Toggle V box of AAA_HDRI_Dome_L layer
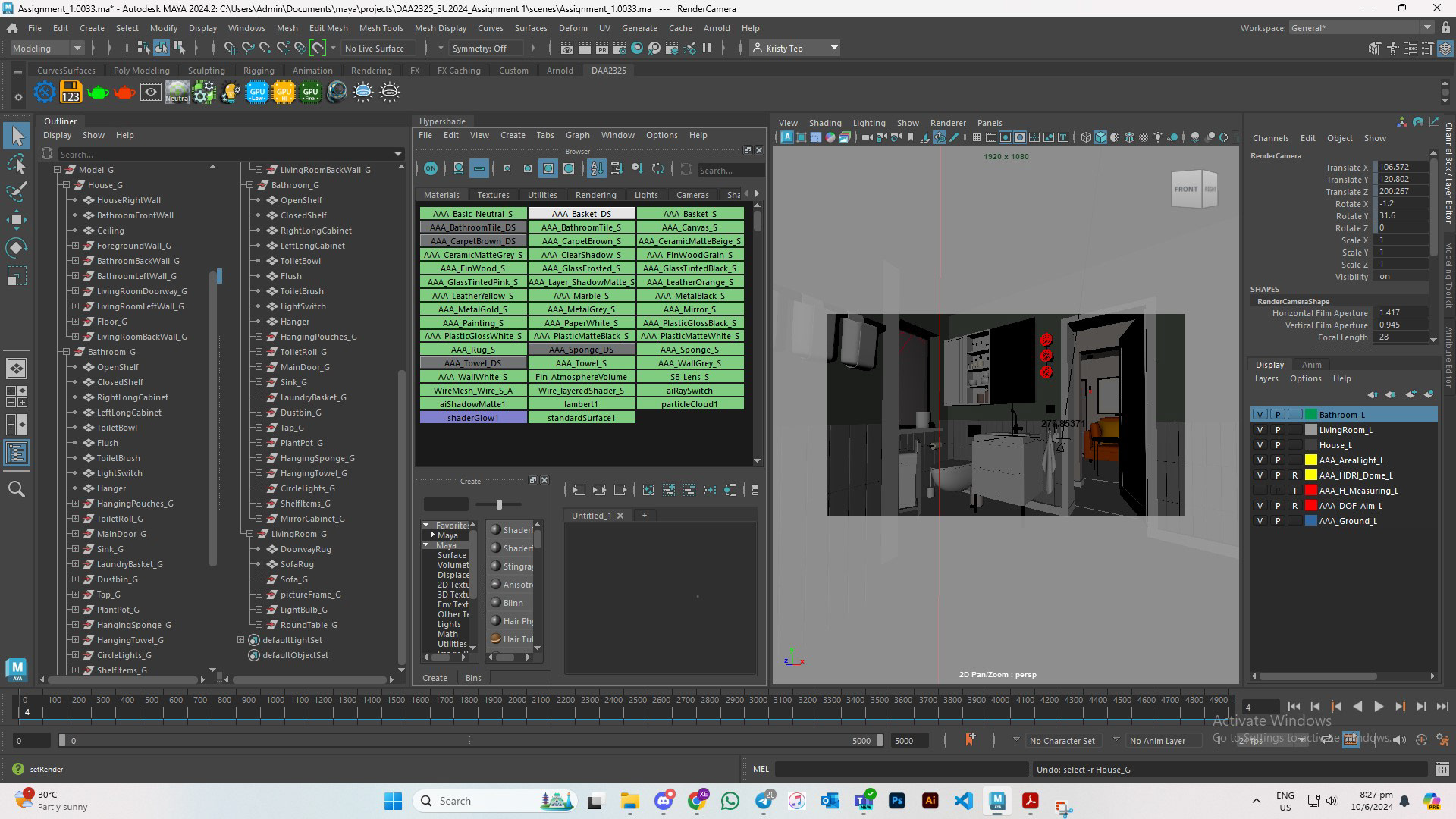The image size is (1456, 819). pos(1260,475)
